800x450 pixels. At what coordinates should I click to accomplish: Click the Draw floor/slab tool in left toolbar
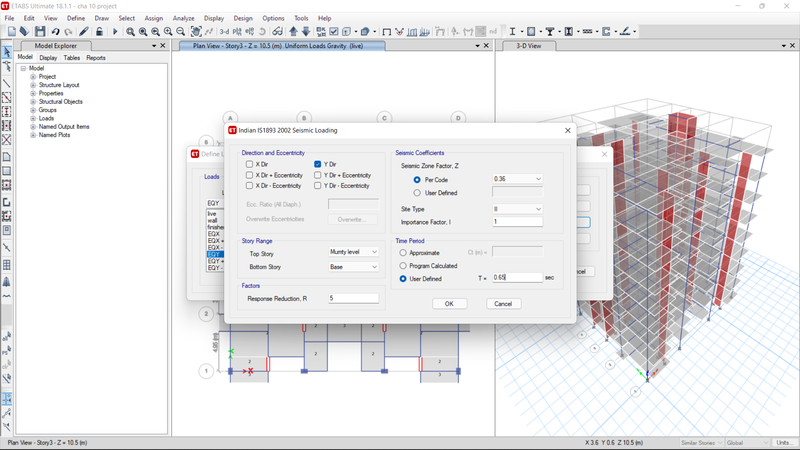tap(7, 157)
